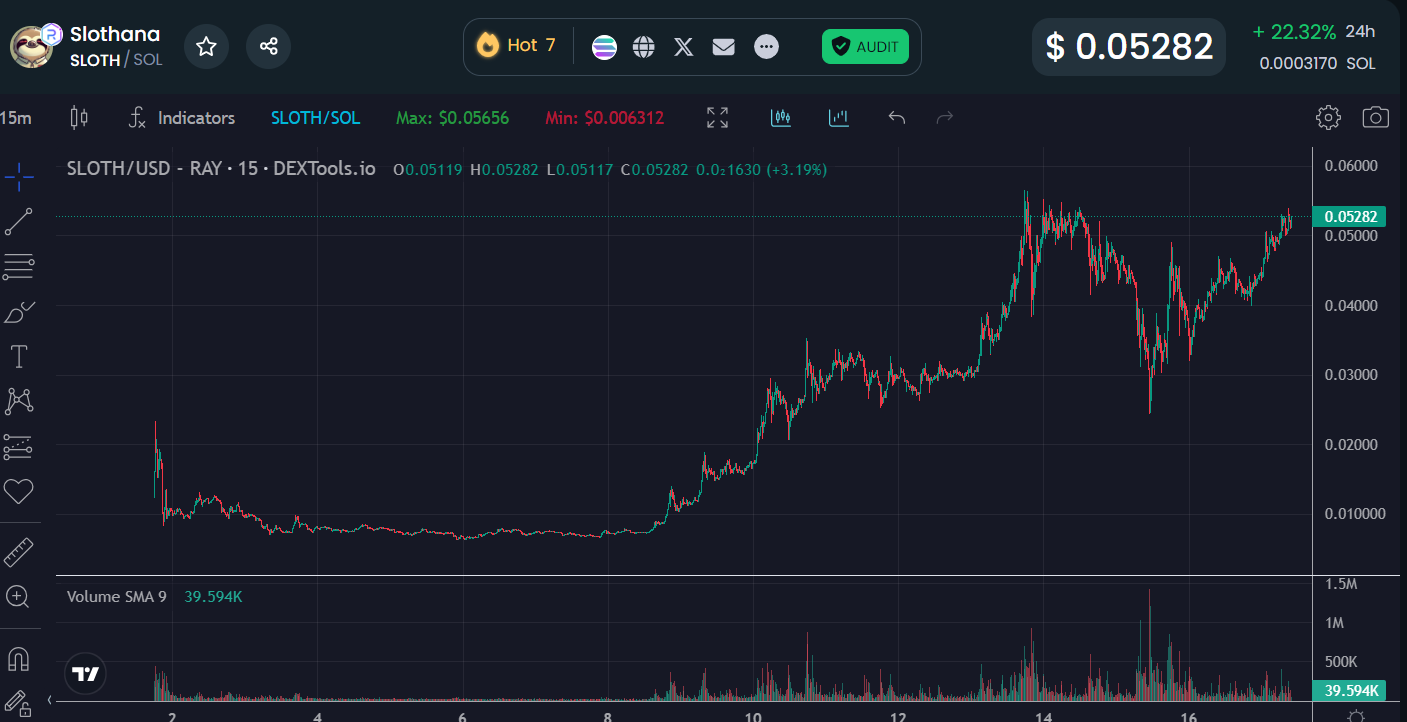The height and width of the screenshot is (722, 1407).
Task: Take a chart snapshot with the camera icon
Action: click(1376, 118)
